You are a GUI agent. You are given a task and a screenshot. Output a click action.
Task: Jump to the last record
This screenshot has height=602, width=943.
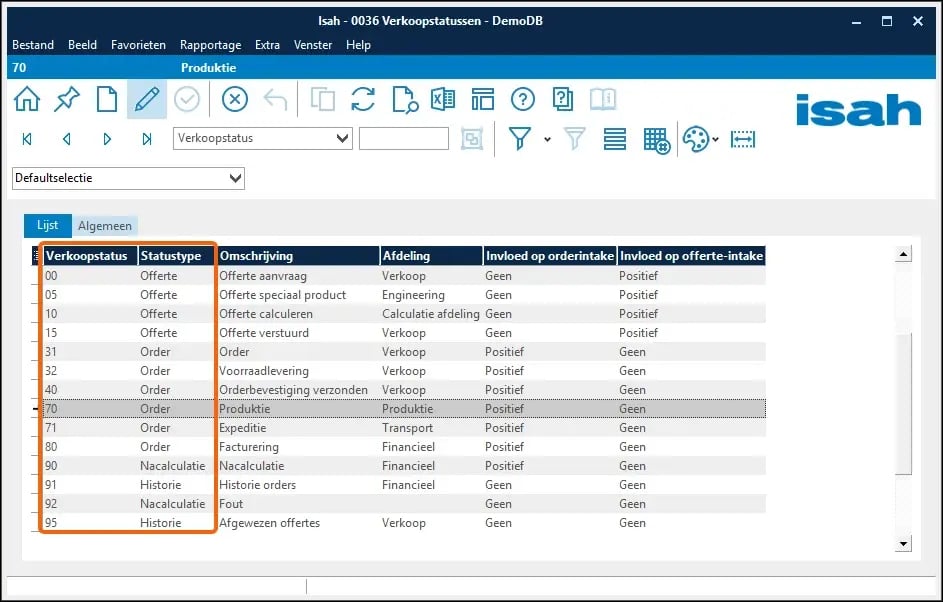click(x=147, y=139)
